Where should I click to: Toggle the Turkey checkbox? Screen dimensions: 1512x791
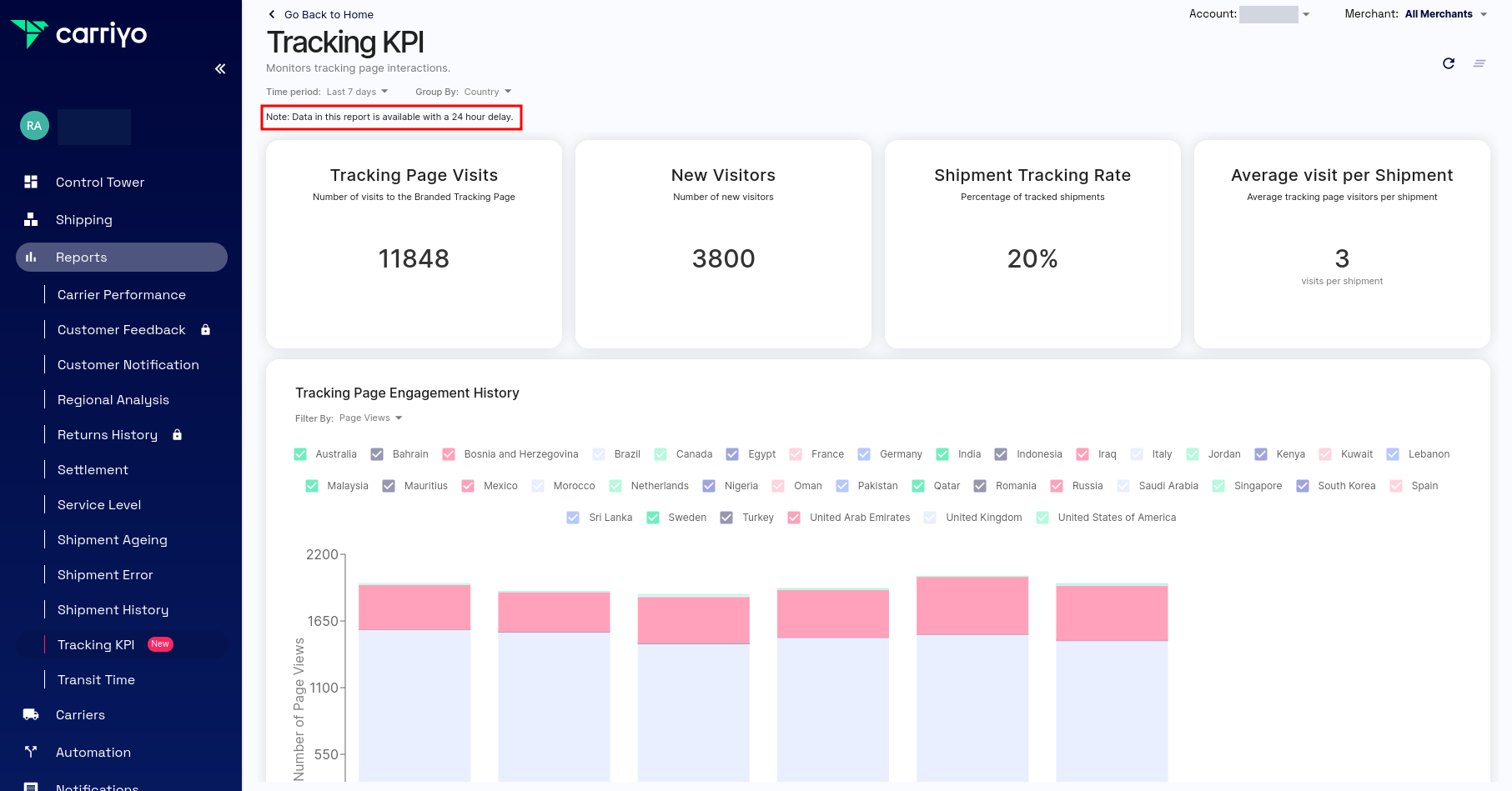[726, 518]
